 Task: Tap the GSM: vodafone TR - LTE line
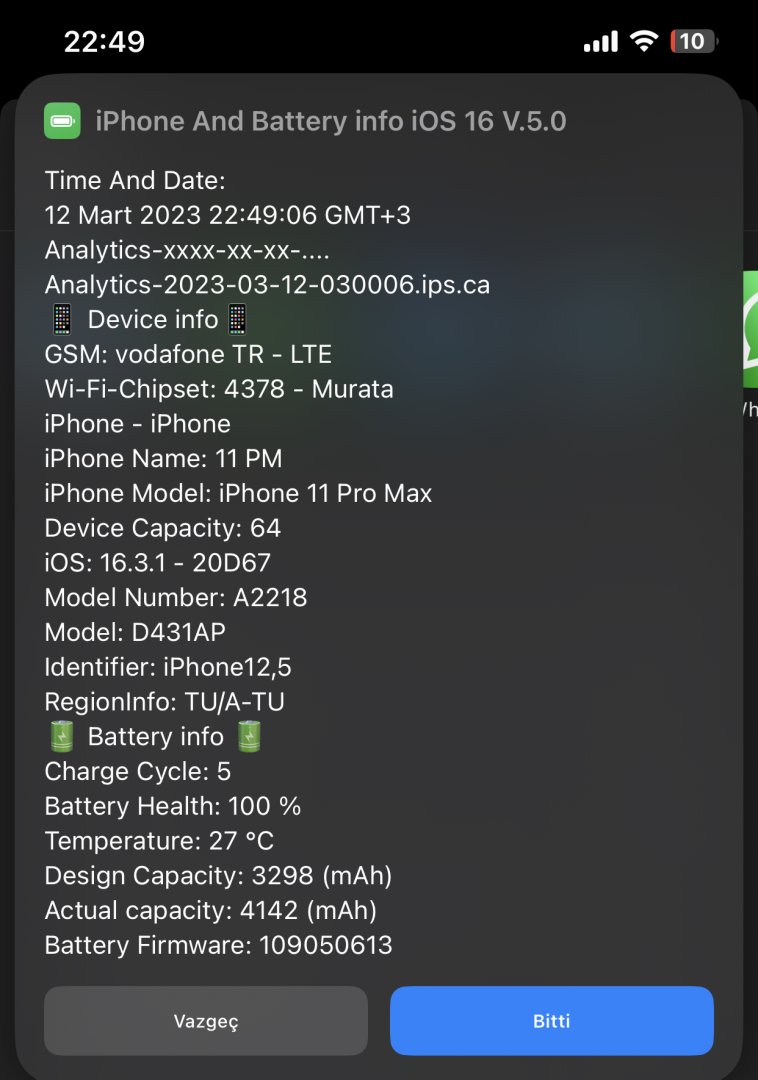[188, 354]
